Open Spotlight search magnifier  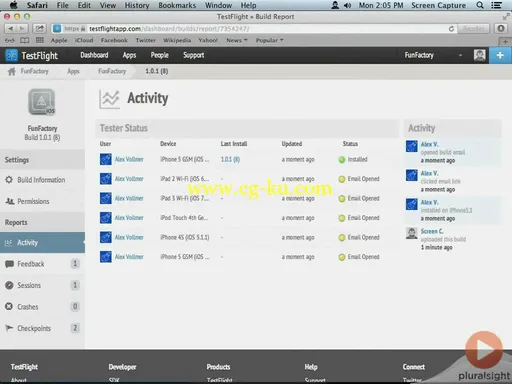point(480,5)
